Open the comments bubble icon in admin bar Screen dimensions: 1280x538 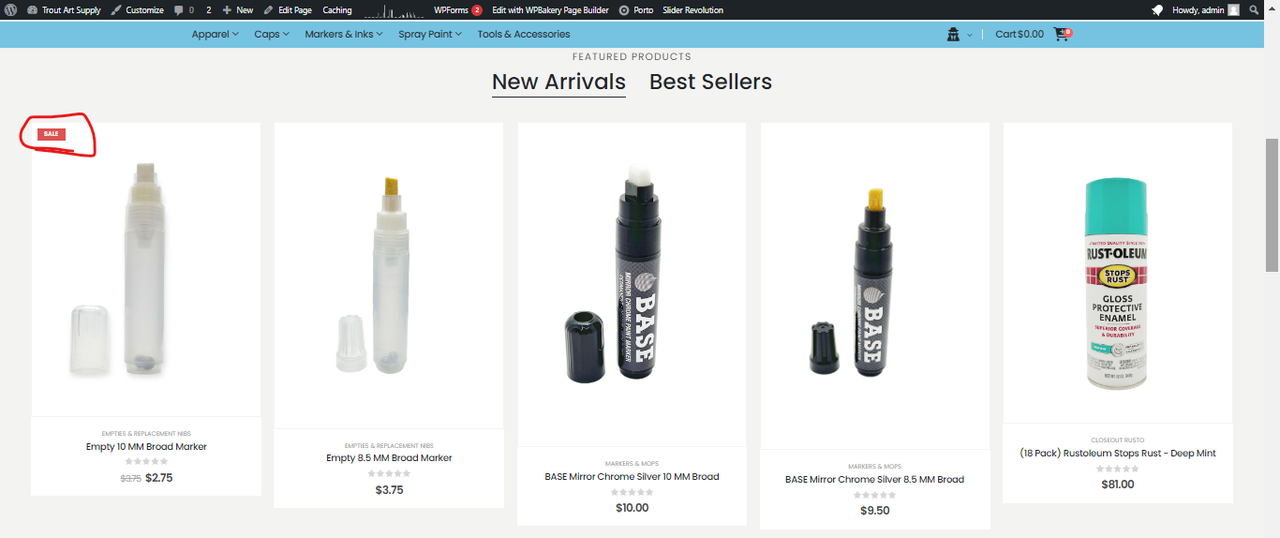(178, 10)
